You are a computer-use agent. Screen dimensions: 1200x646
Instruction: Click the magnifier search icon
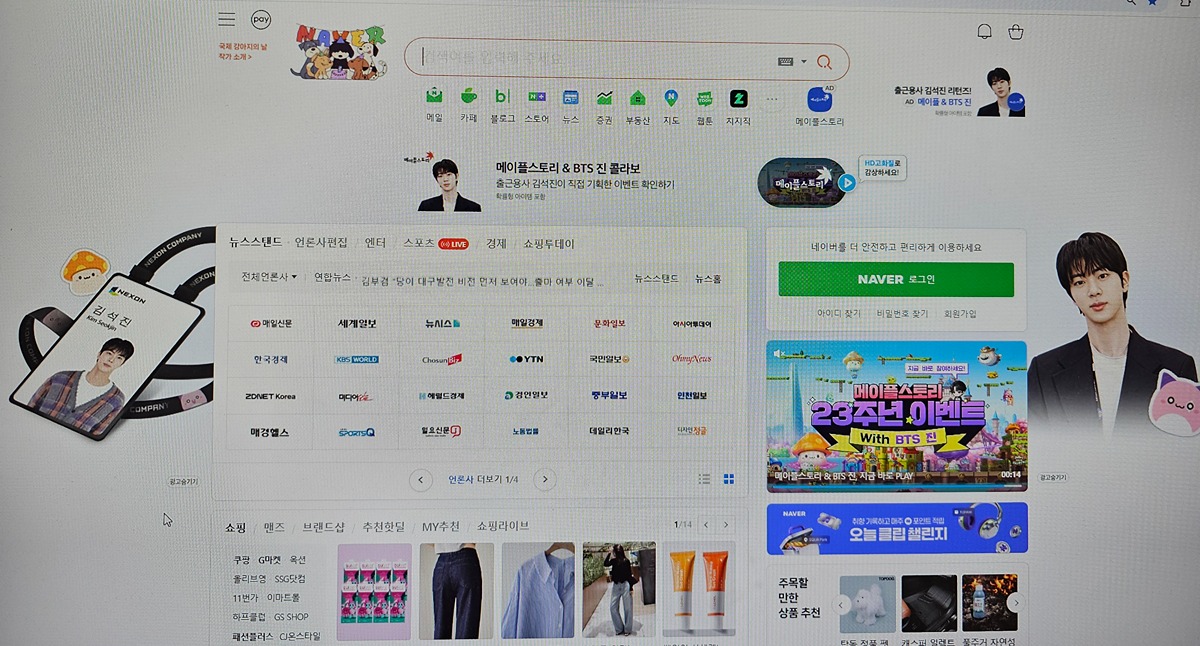[x=824, y=62]
